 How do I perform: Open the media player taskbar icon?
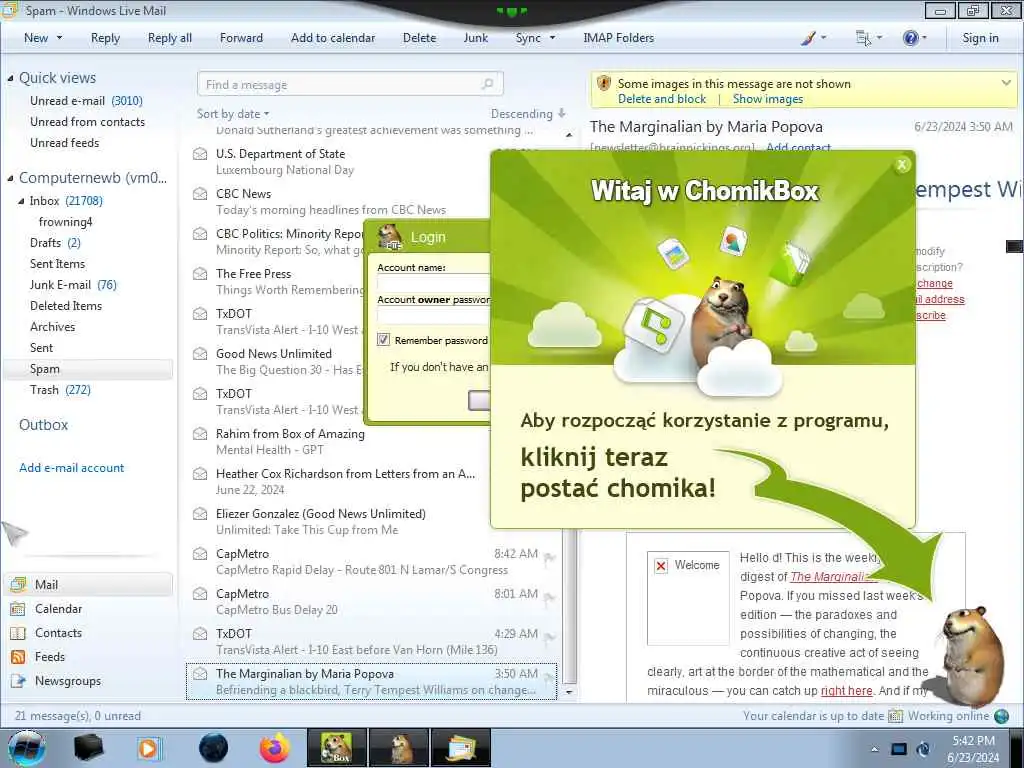149,748
